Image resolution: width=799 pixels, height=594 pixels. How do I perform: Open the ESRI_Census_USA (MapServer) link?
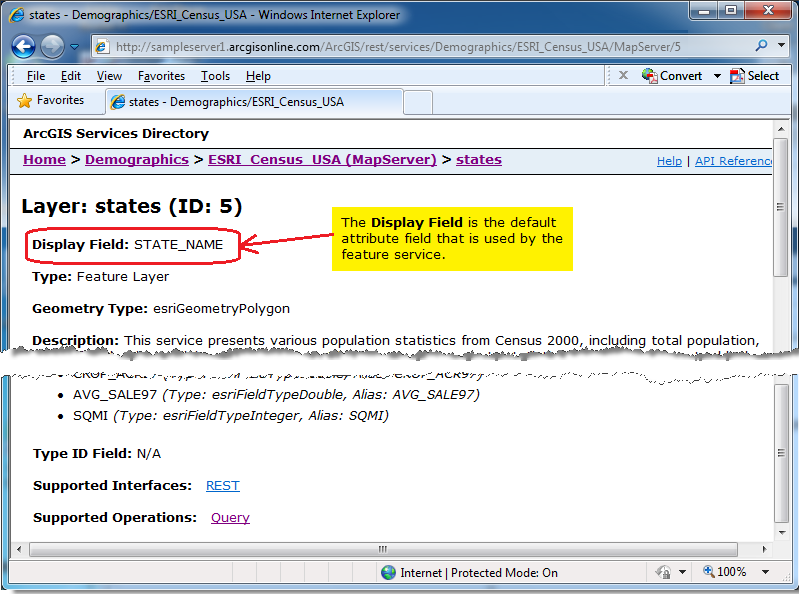[322, 159]
